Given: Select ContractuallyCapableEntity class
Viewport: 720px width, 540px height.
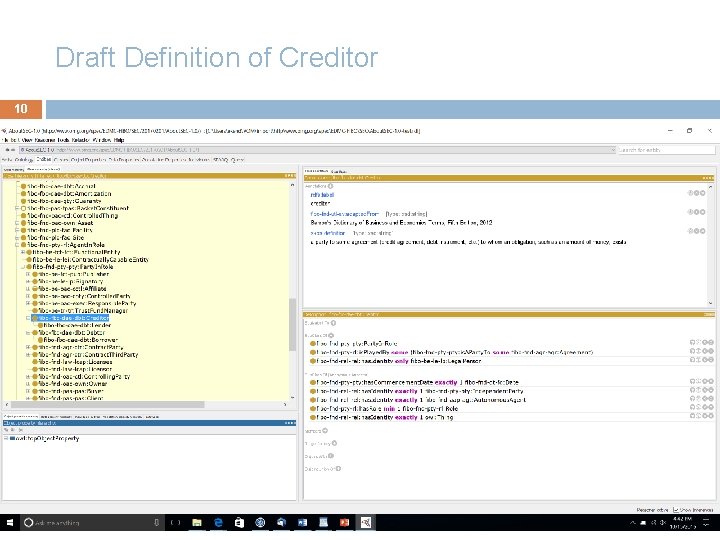Looking at the screenshot, I should coord(90,259).
